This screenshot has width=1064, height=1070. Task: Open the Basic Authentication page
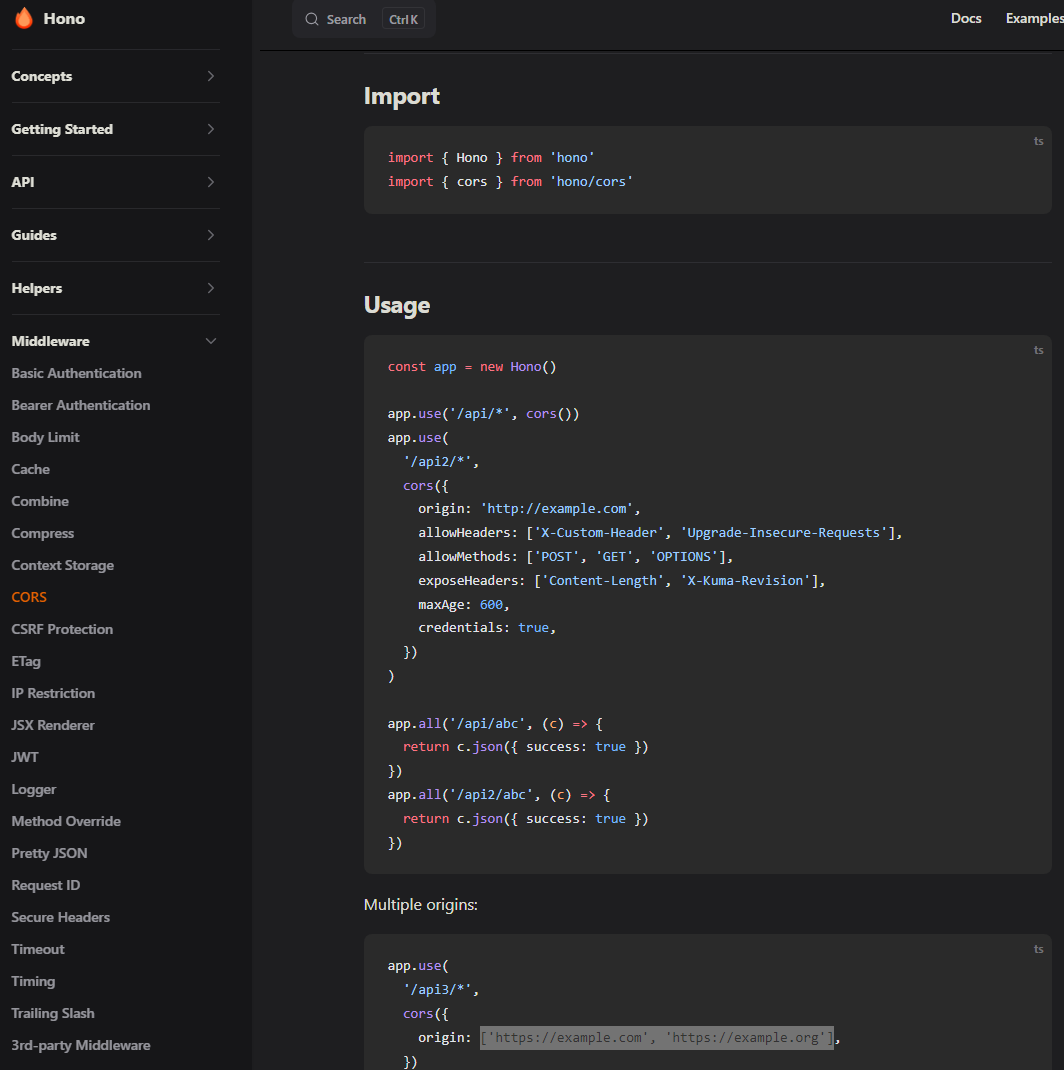point(76,373)
